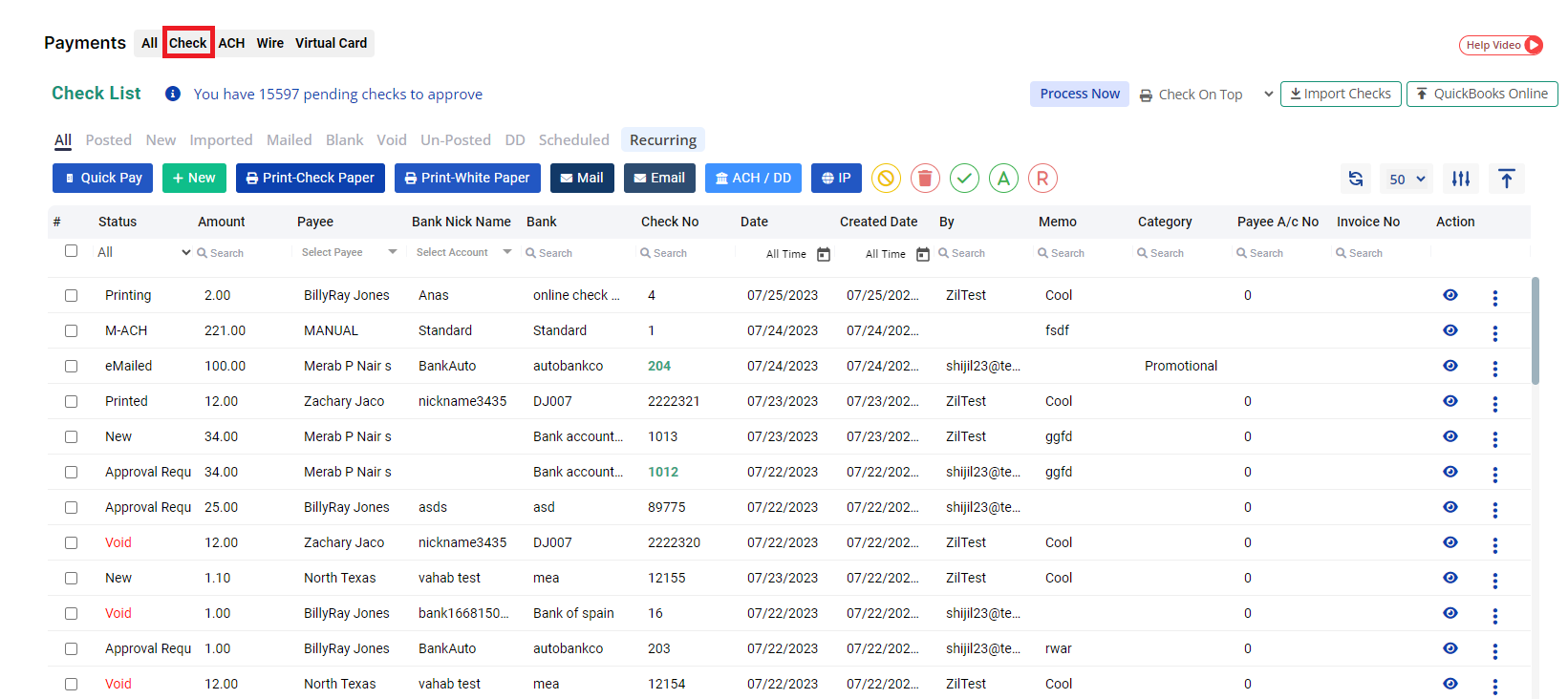
Task: Click the Import Checks button
Action: [x=1341, y=94]
